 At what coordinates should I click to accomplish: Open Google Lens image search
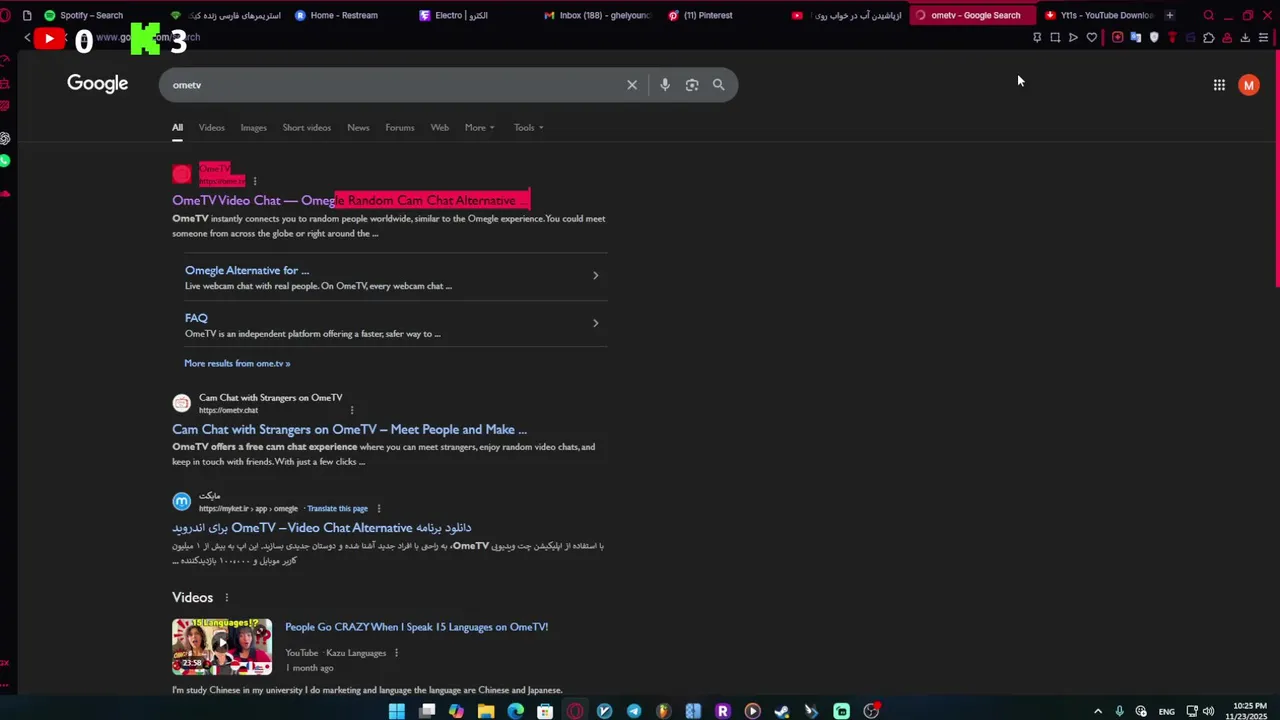[x=692, y=85]
